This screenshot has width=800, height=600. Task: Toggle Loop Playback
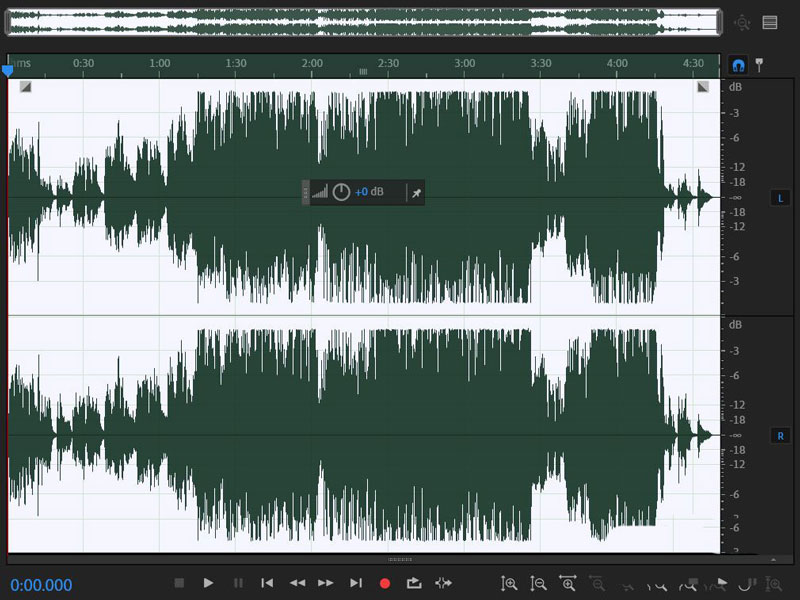pos(414,583)
